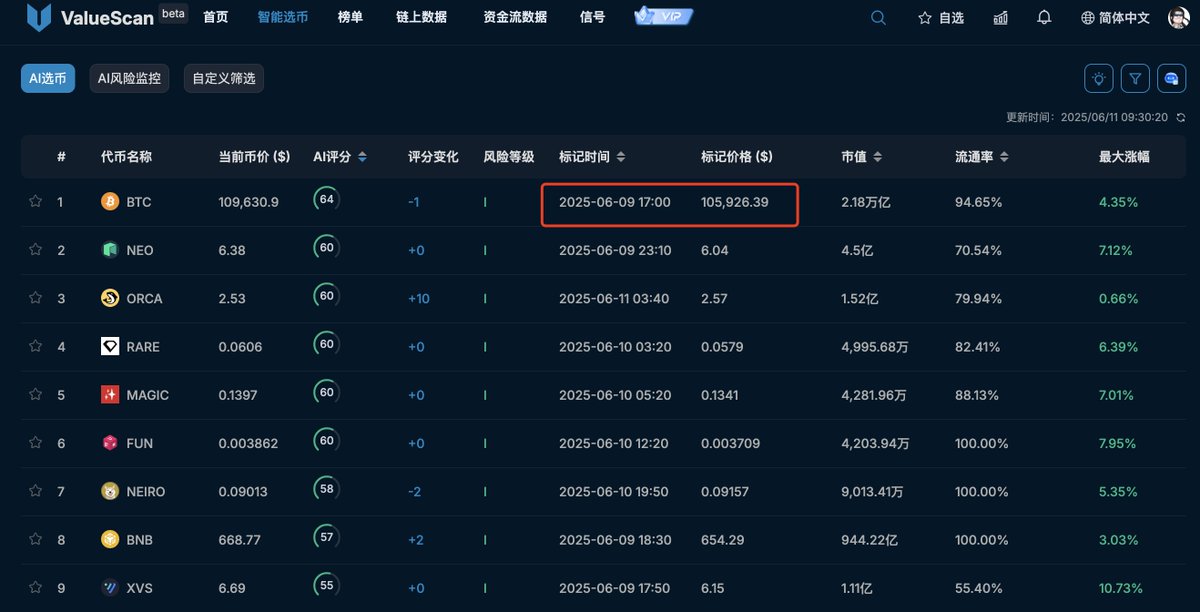
Task: Open the ORCA token name
Action: 144,298
